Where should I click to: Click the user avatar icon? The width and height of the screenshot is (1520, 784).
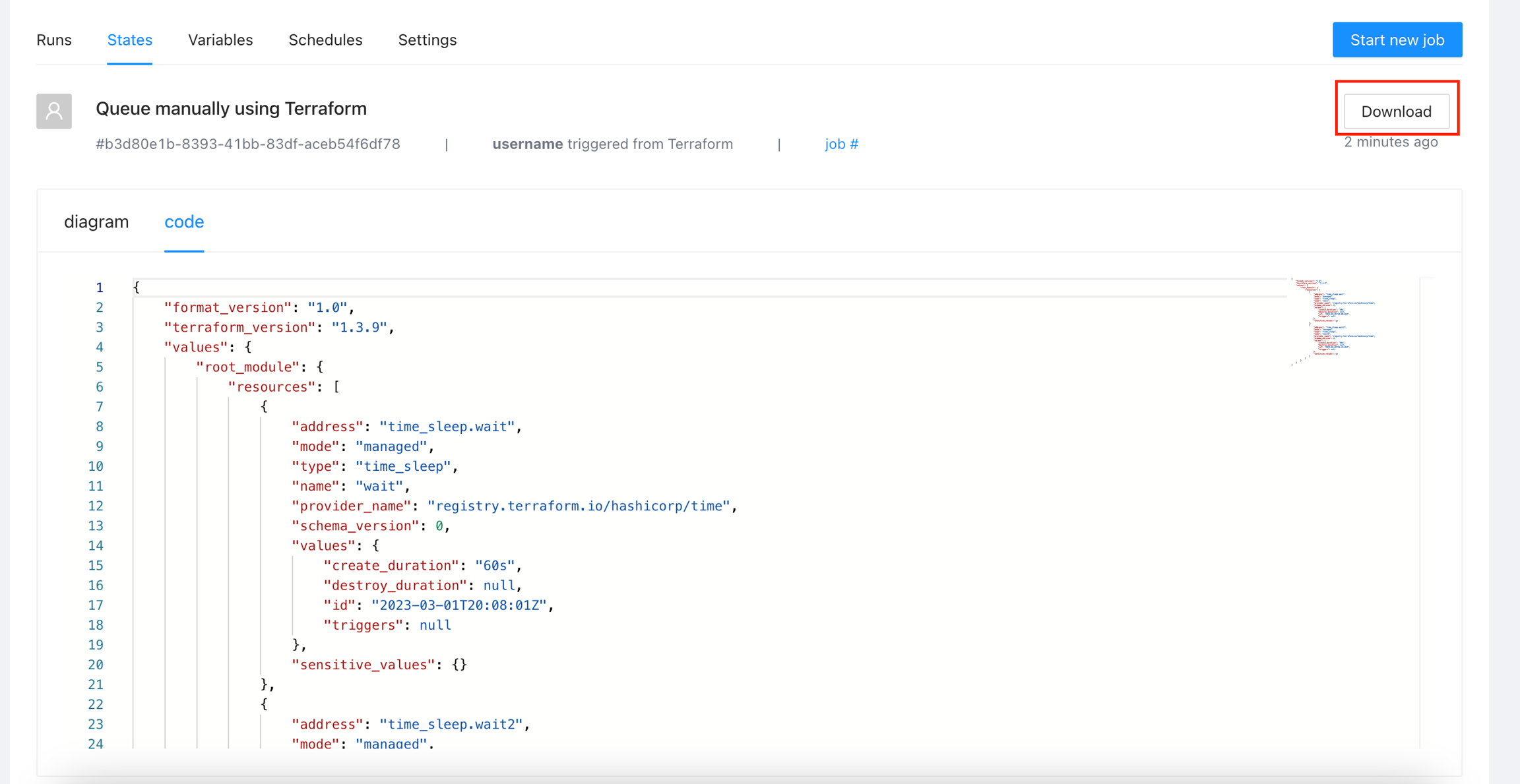coord(54,111)
